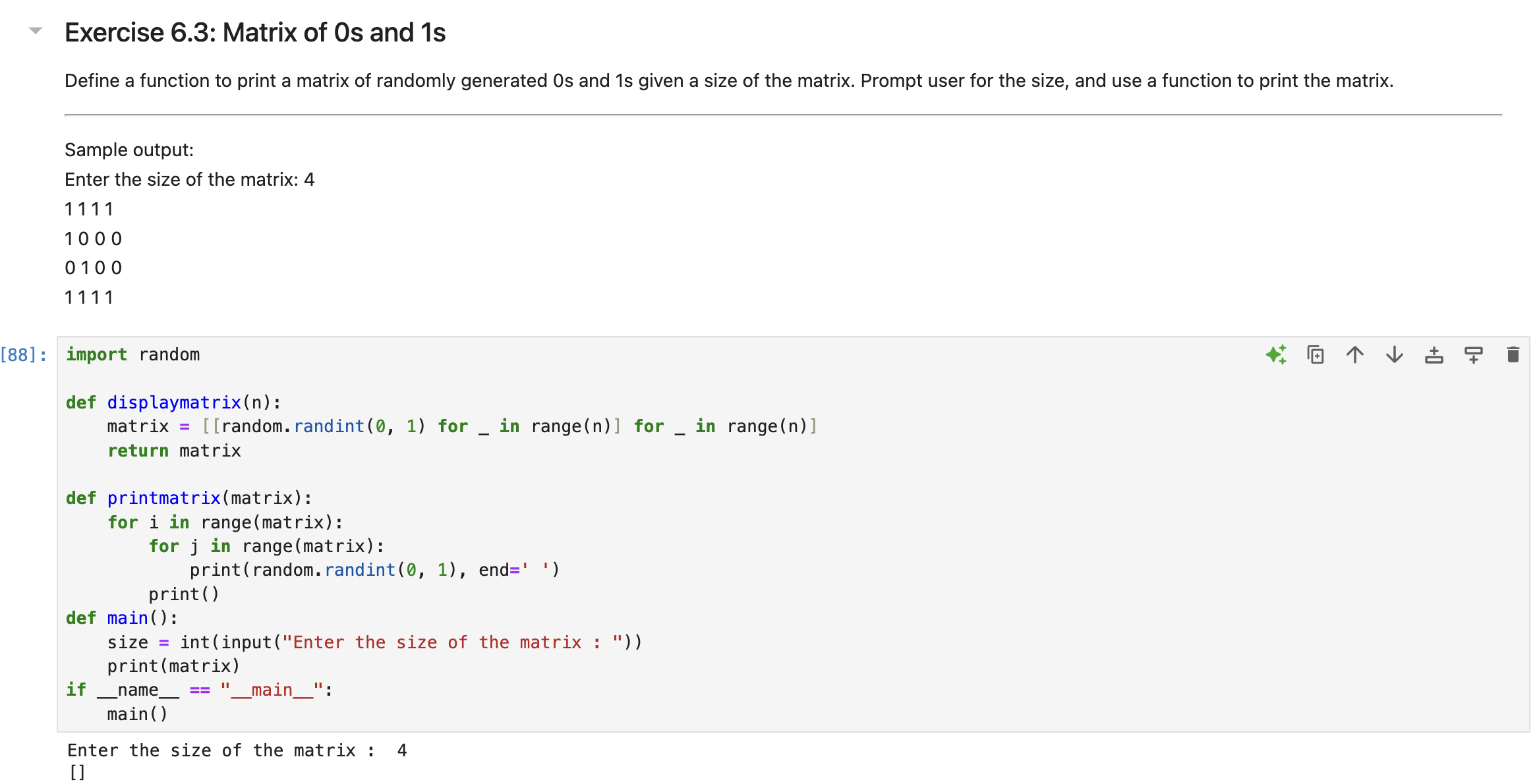This screenshot has width=1537, height=784.
Task: Open the AI assistant sparkle tool
Action: 1277,354
